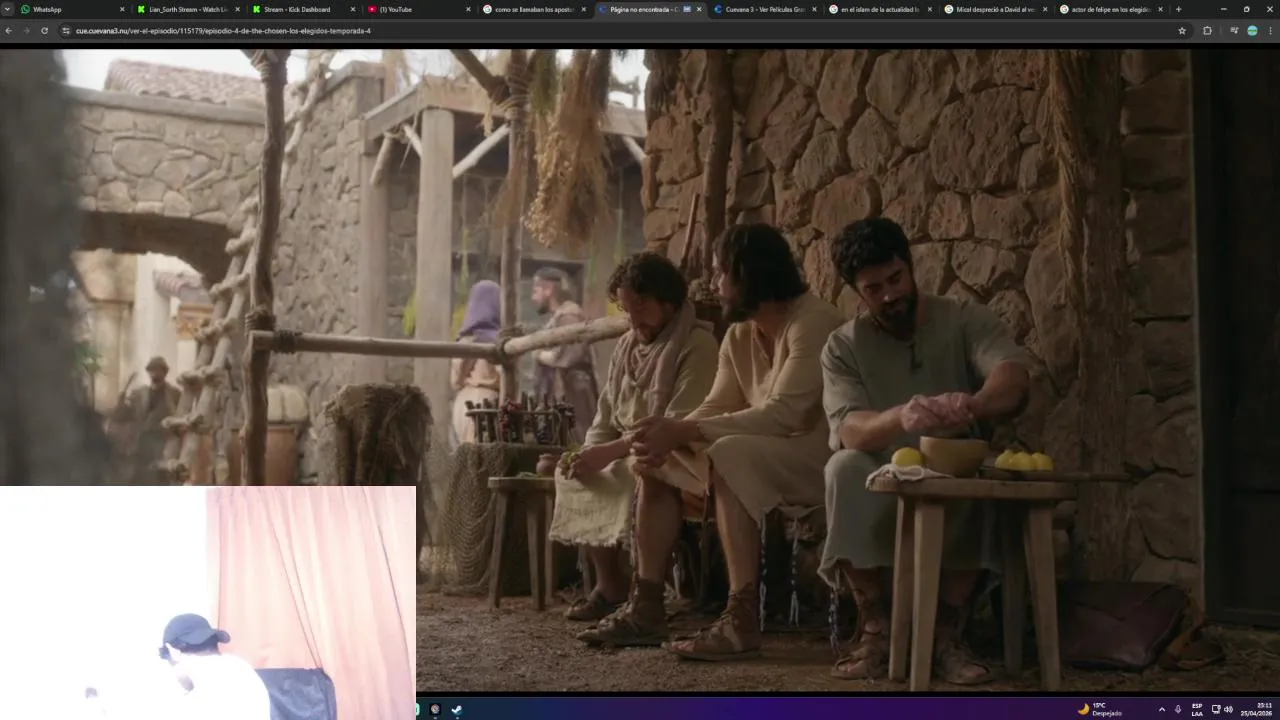This screenshot has width=1280, height=720.
Task: Go forward to the next page
Action: coord(26,31)
